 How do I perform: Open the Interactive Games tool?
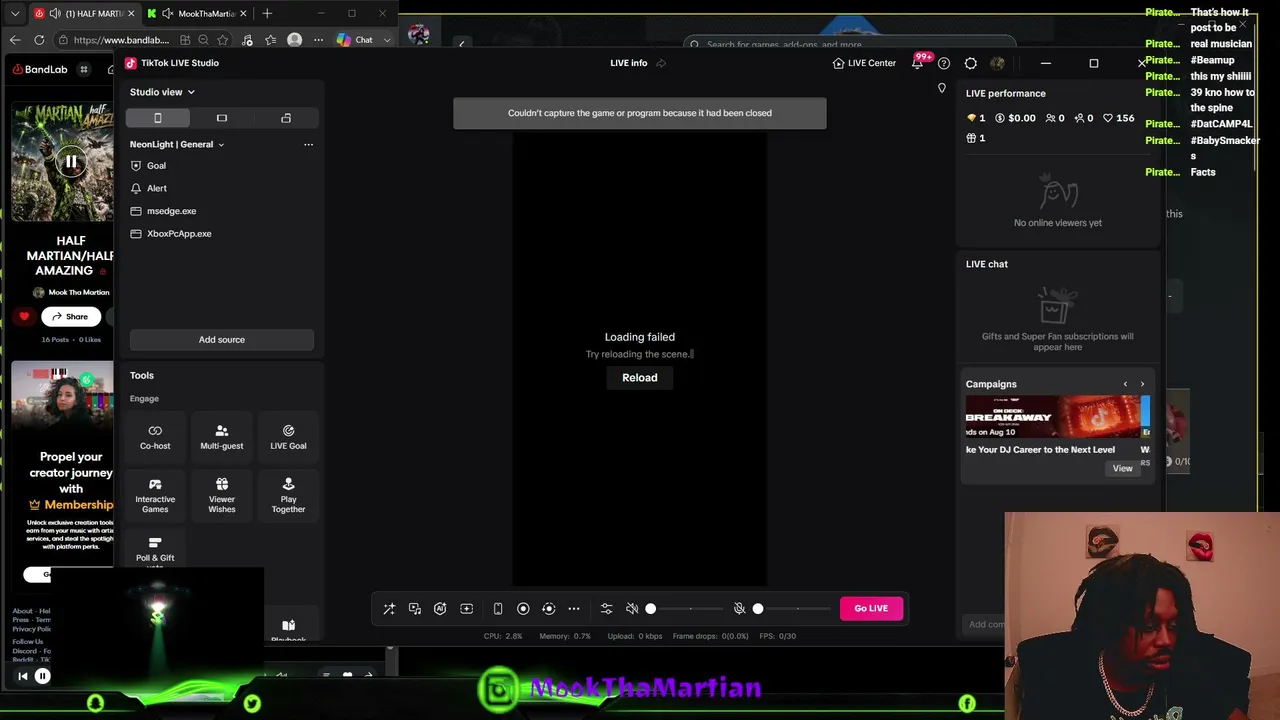pyautogui.click(x=155, y=495)
